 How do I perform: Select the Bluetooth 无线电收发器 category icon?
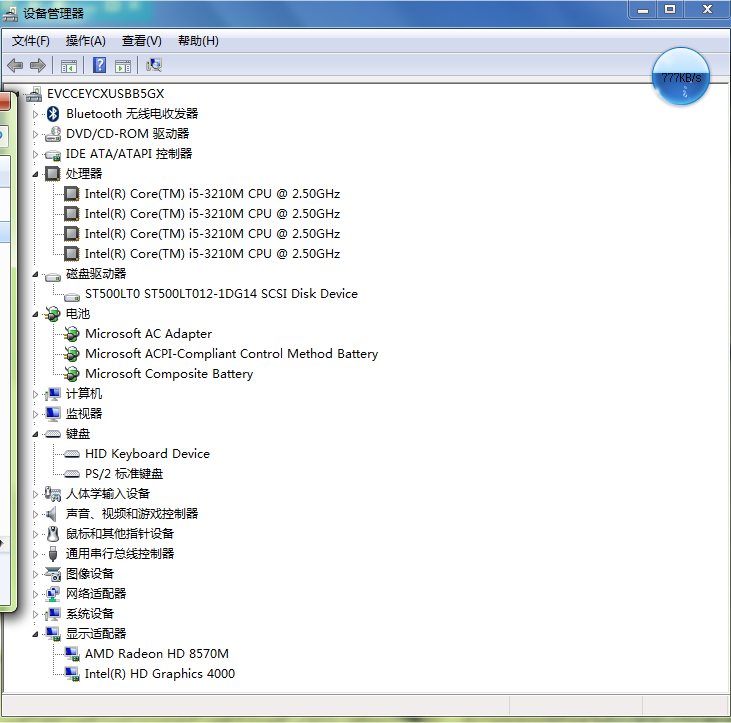[x=53, y=114]
